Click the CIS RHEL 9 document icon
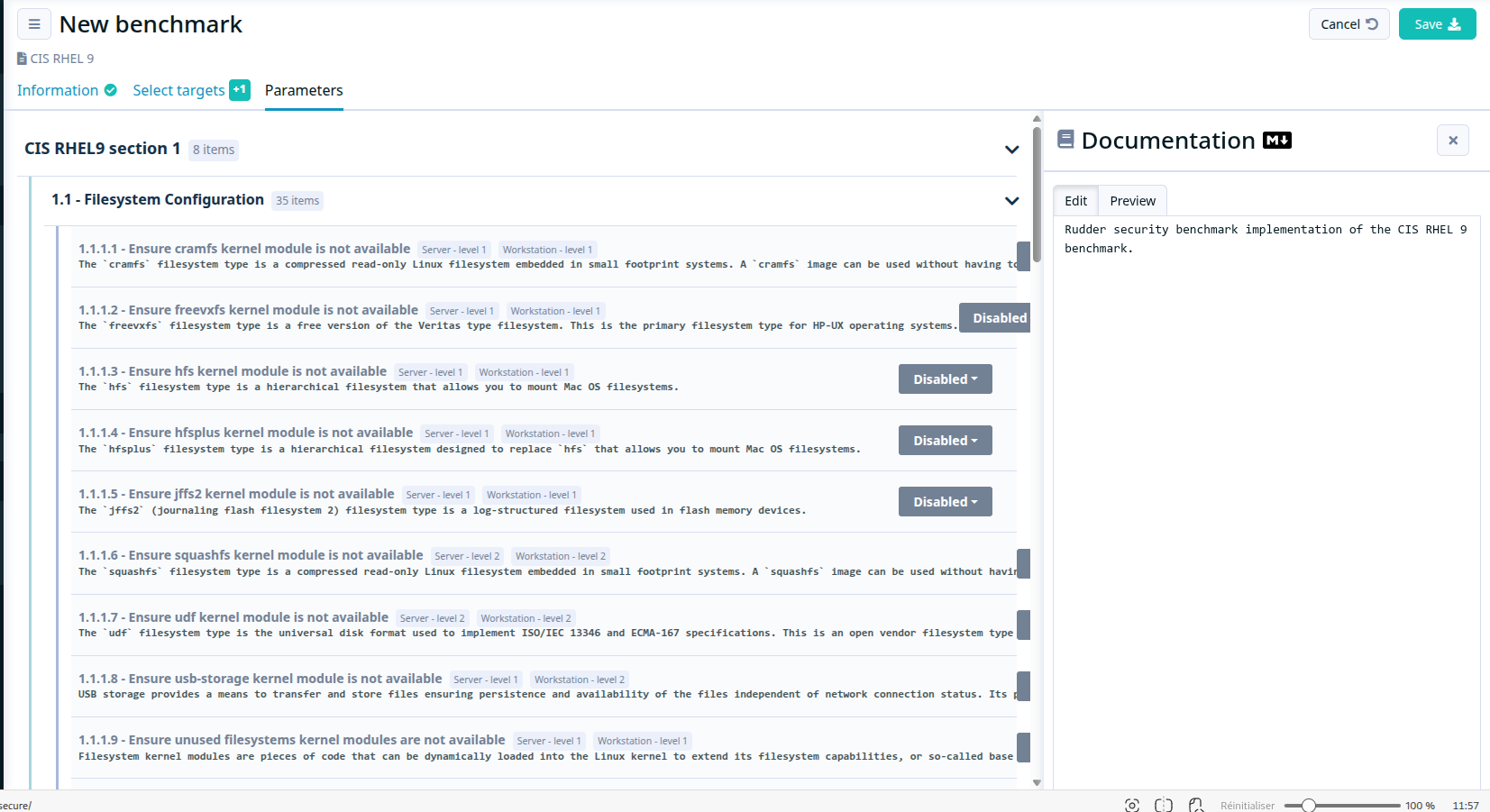The height and width of the screenshot is (812, 1490). point(22,59)
